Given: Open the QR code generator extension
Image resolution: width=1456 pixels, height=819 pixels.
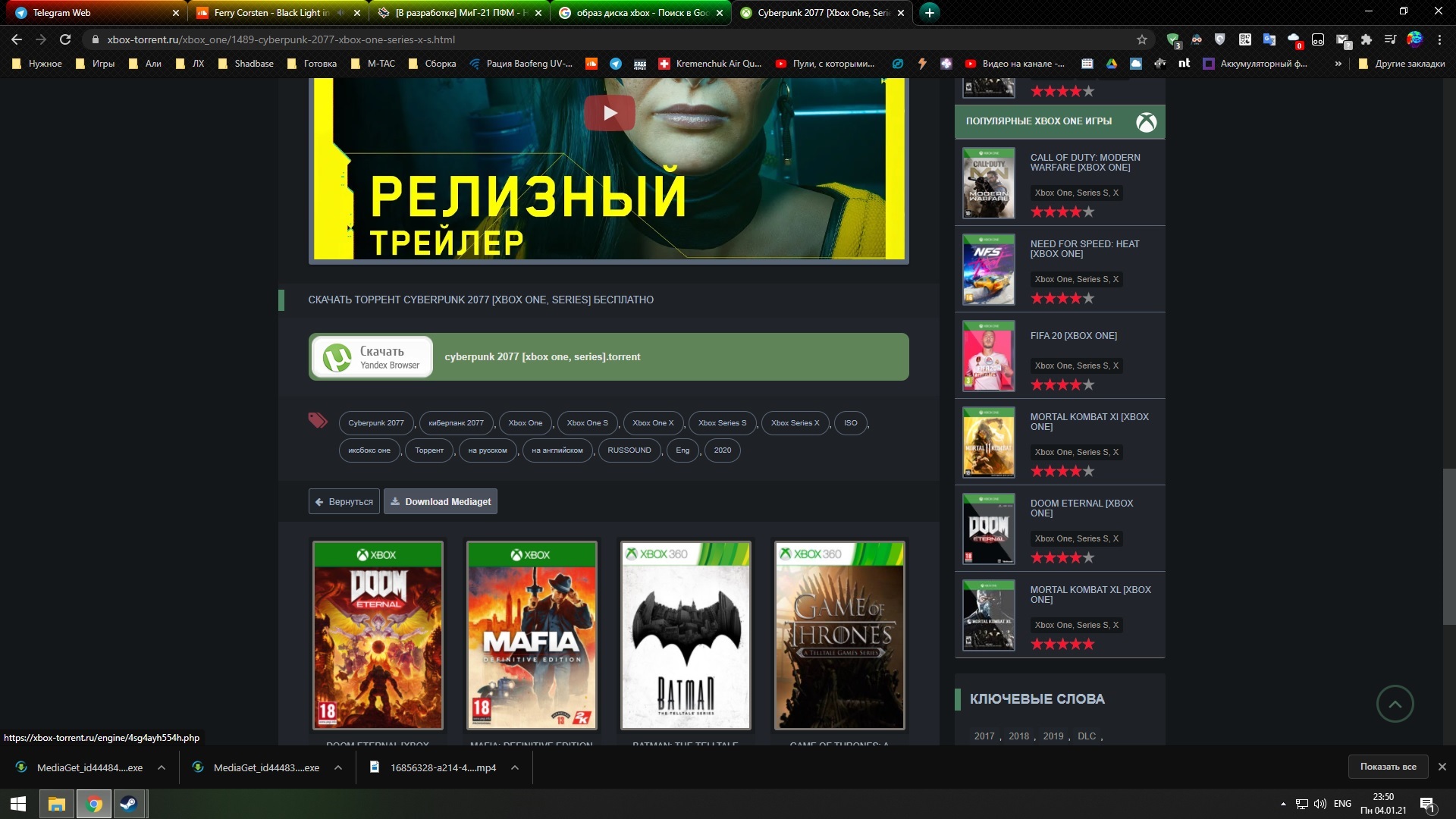Looking at the screenshot, I should click(1244, 39).
